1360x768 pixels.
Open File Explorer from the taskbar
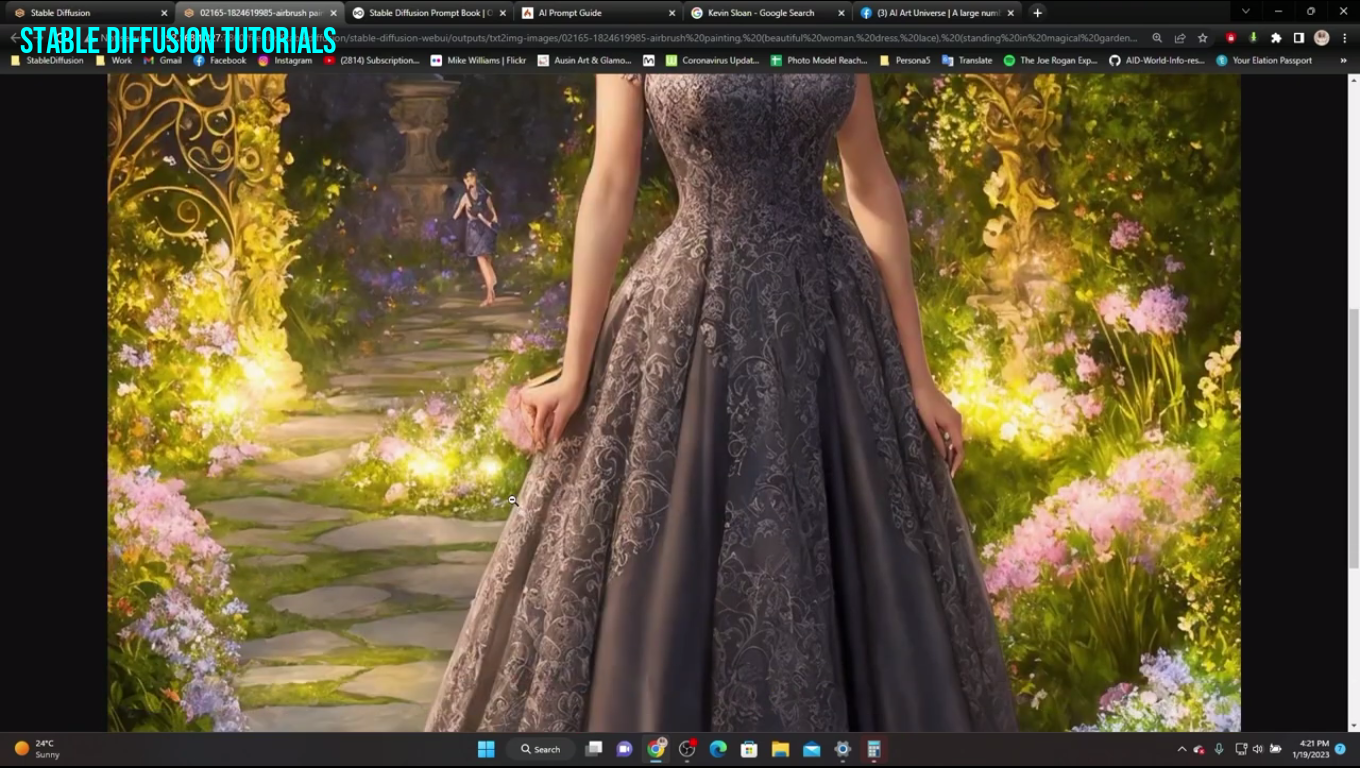point(780,749)
